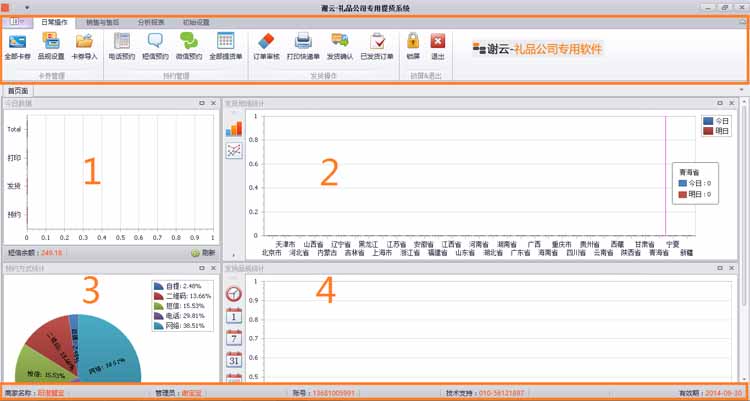Open 已发货订单 clipboard icon
The width and height of the screenshot is (750, 401).
coord(377,47)
